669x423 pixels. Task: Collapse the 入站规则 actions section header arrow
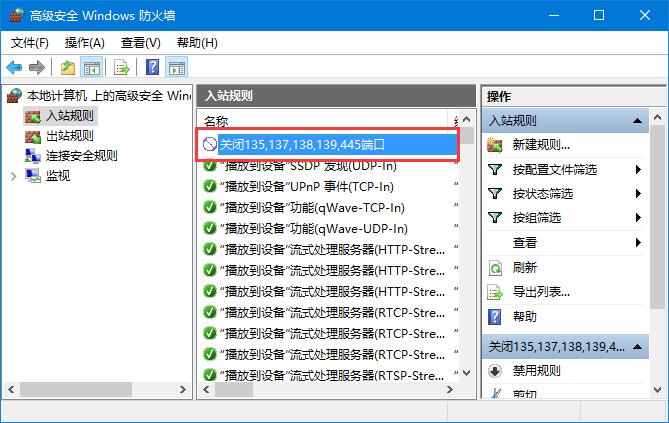[637, 121]
